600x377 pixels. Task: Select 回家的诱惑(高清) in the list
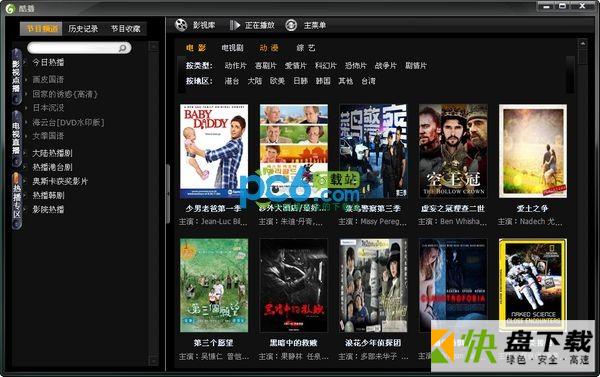[x=65, y=94]
